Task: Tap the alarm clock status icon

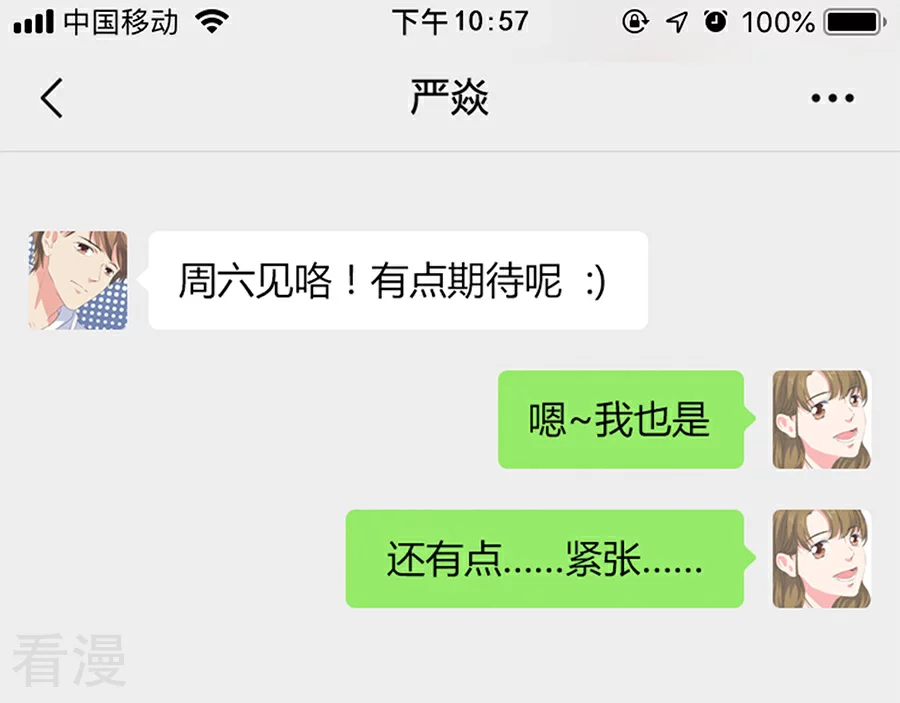Action: [715, 22]
